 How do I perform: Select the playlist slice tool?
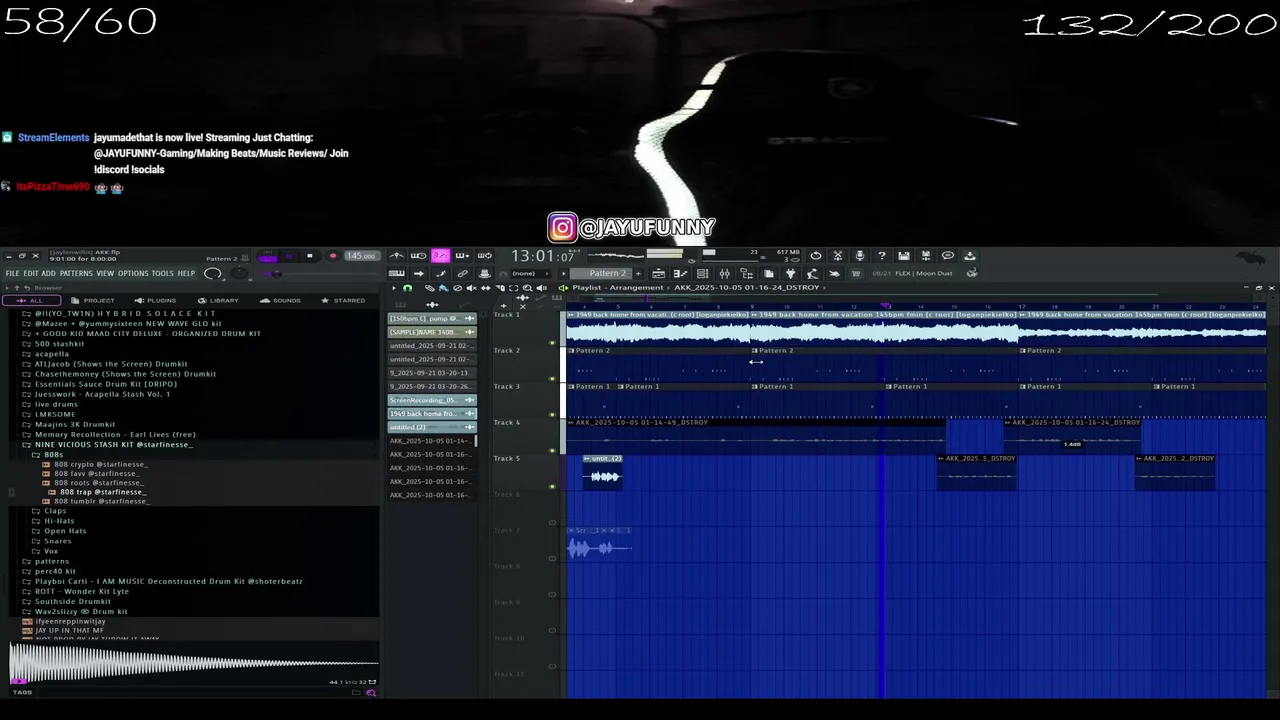[500, 288]
